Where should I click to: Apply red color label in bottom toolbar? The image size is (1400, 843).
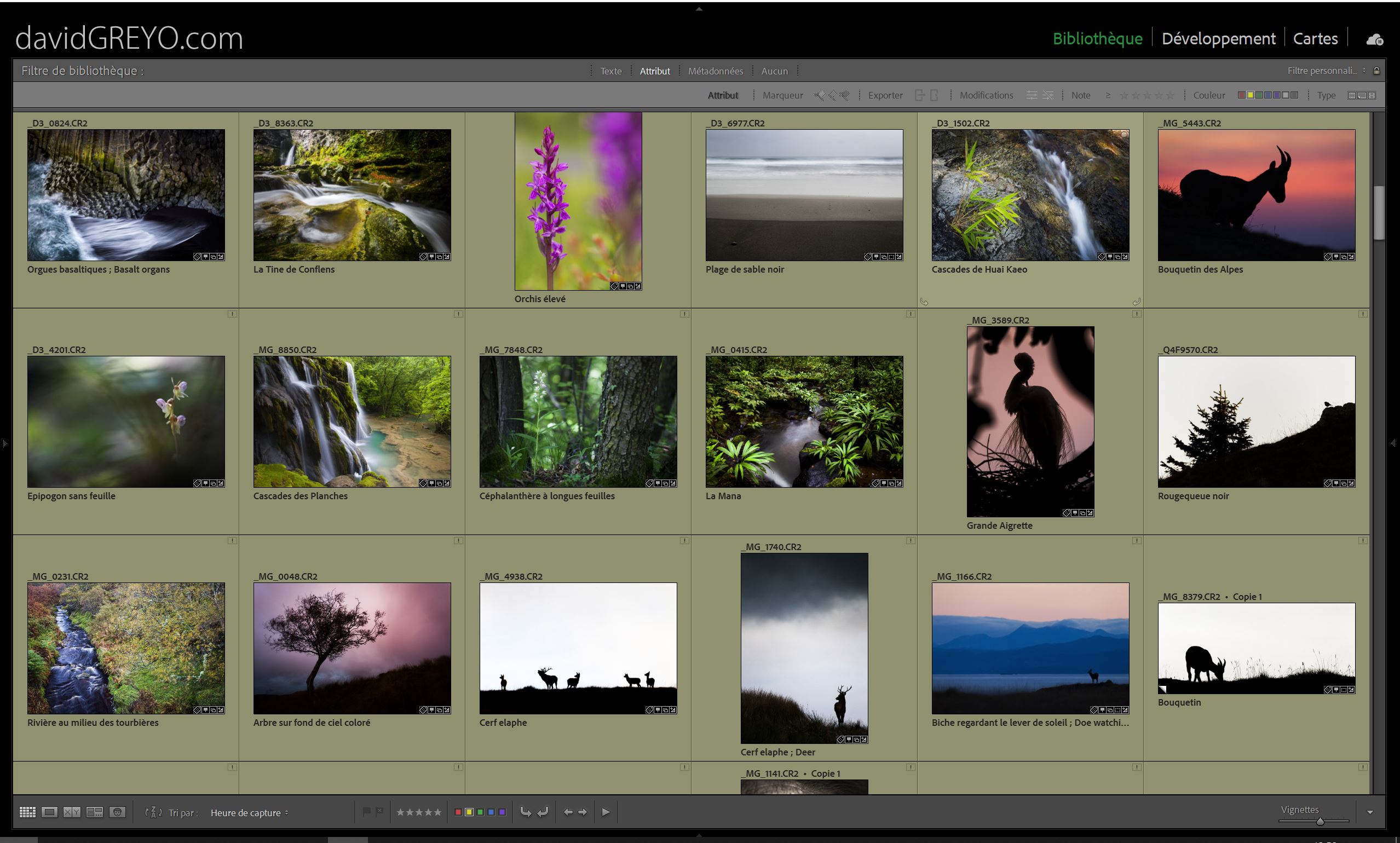(x=458, y=812)
